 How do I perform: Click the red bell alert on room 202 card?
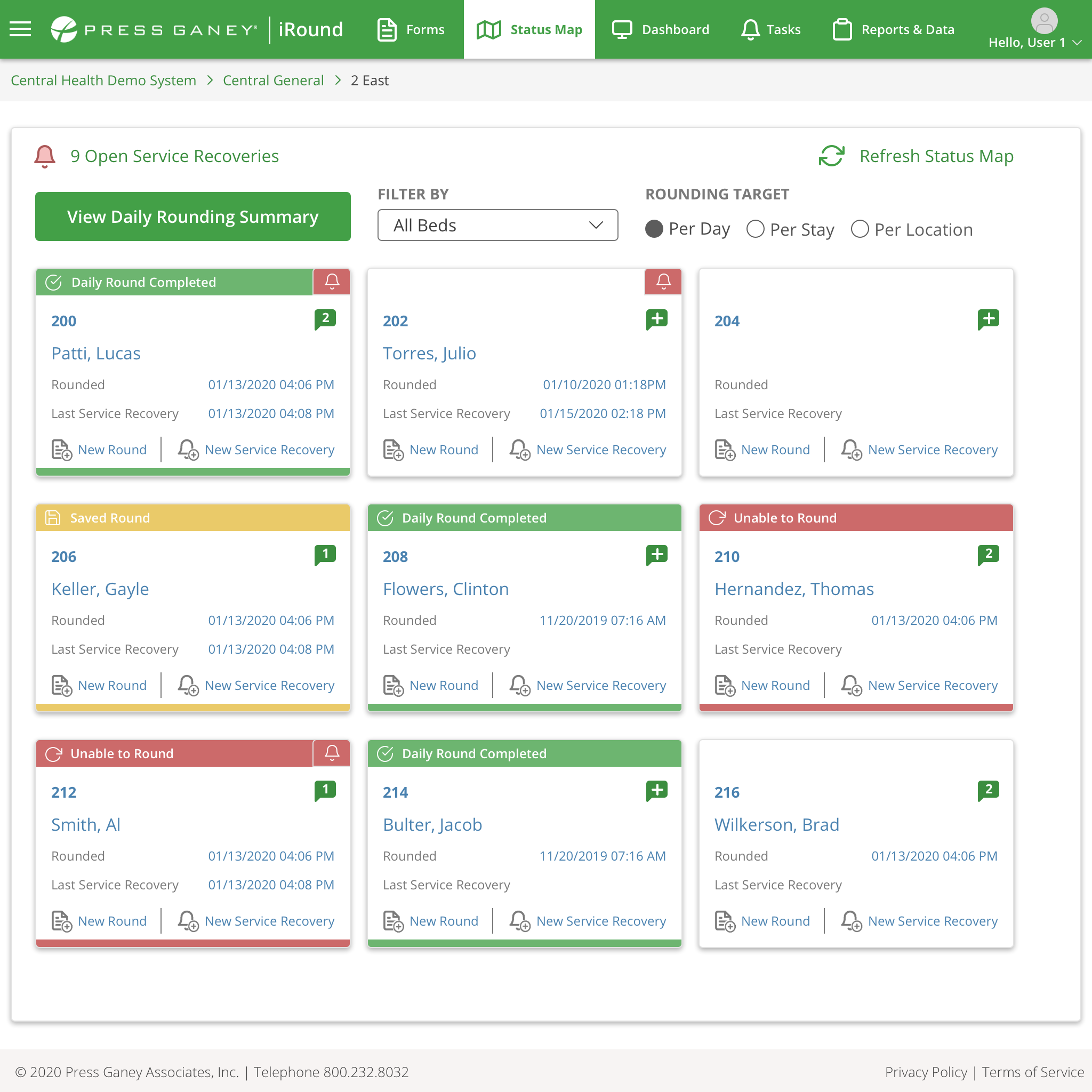[x=663, y=282]
